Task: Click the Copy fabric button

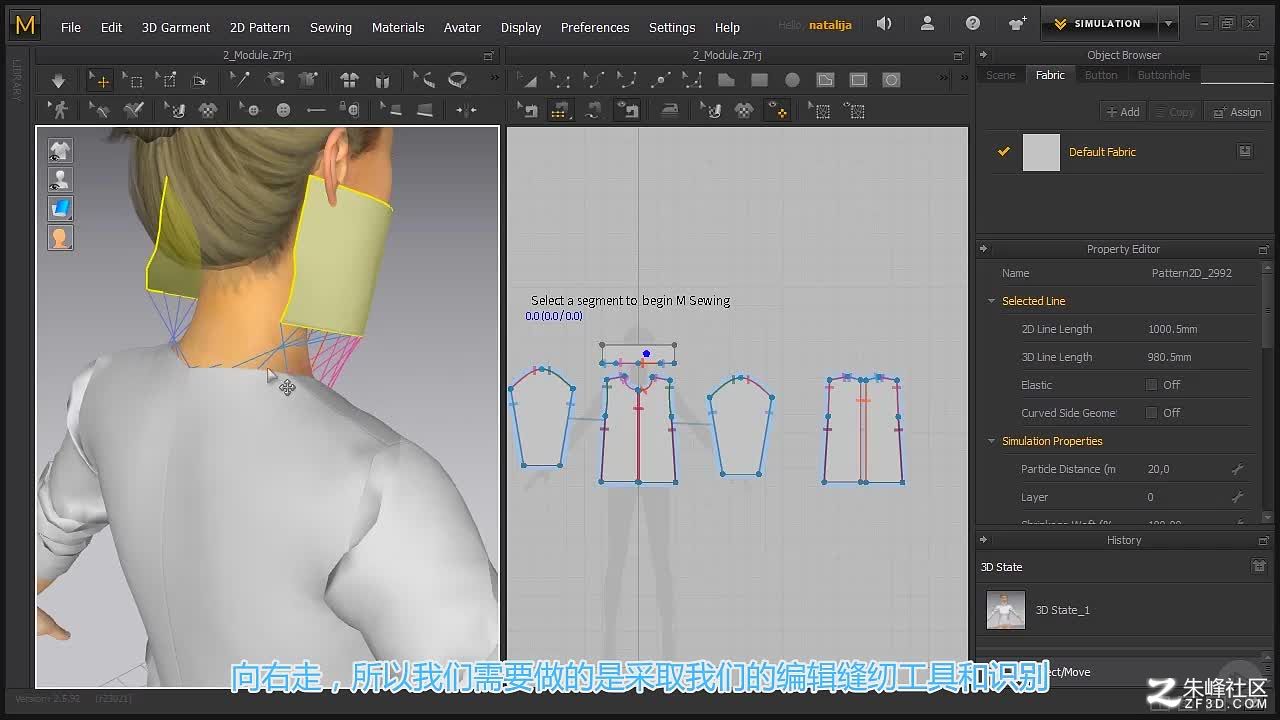Action: 1175,112
